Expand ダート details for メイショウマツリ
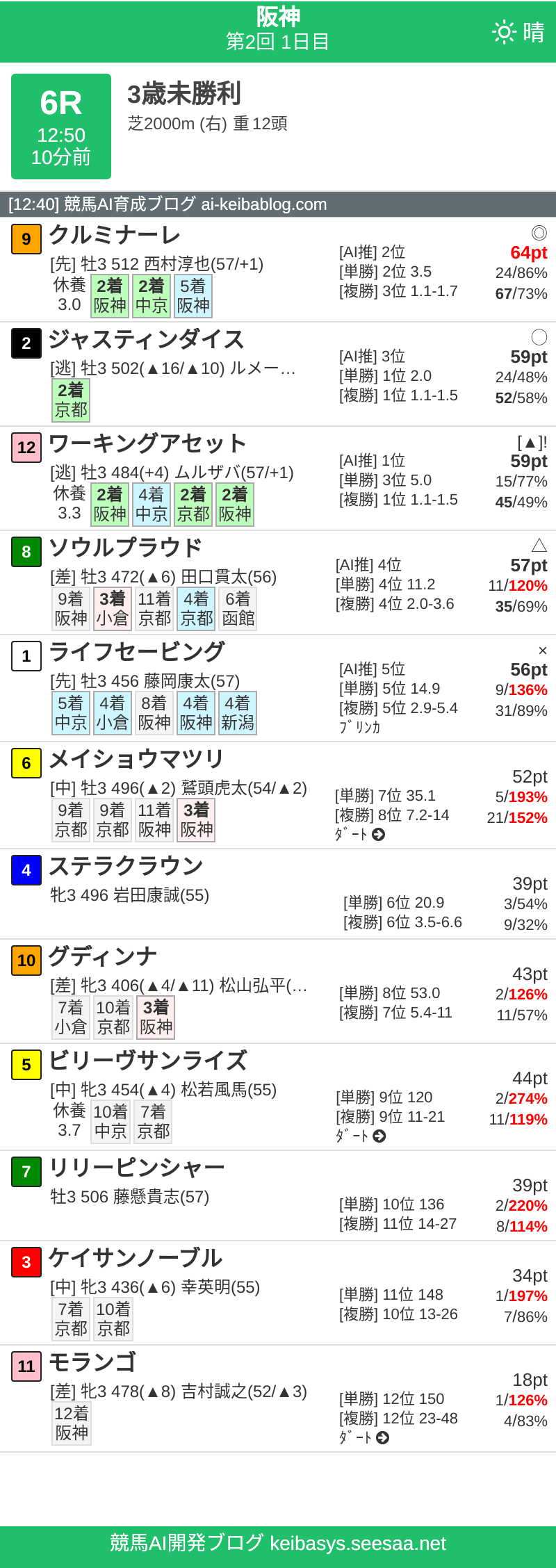 coord(377,834)
